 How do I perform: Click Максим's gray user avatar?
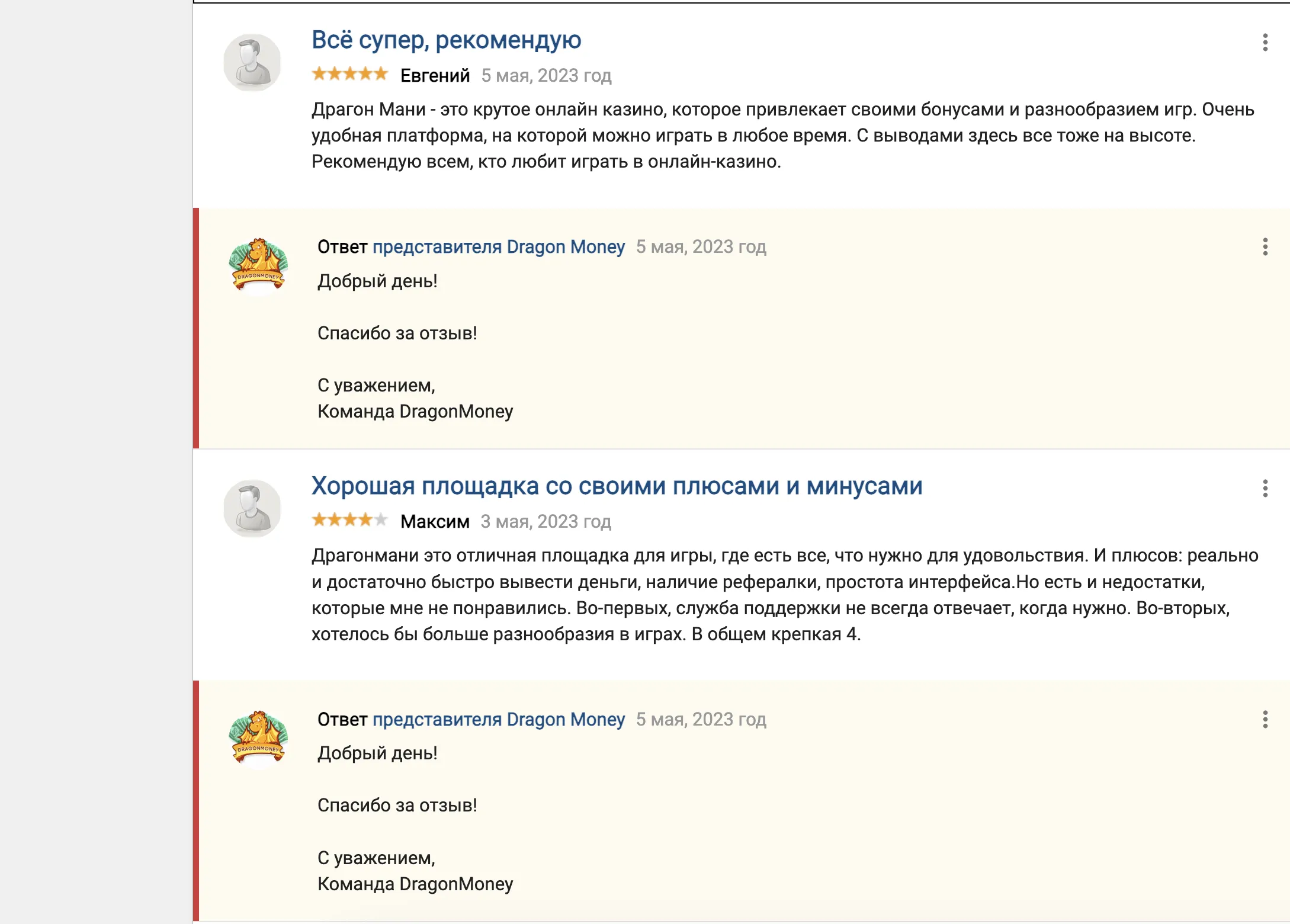tap(252, 509)
